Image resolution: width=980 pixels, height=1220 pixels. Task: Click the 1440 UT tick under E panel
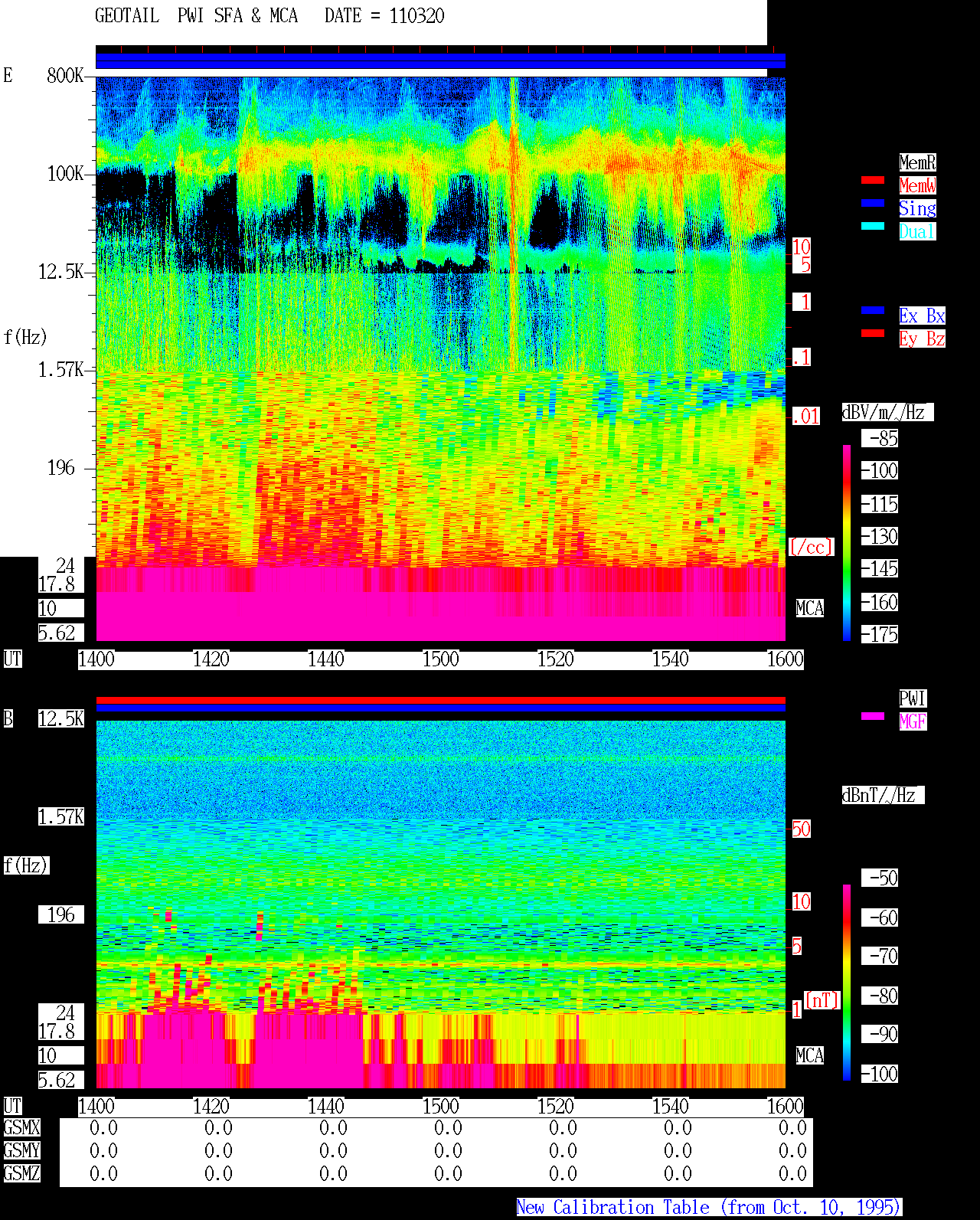[325, 659]
